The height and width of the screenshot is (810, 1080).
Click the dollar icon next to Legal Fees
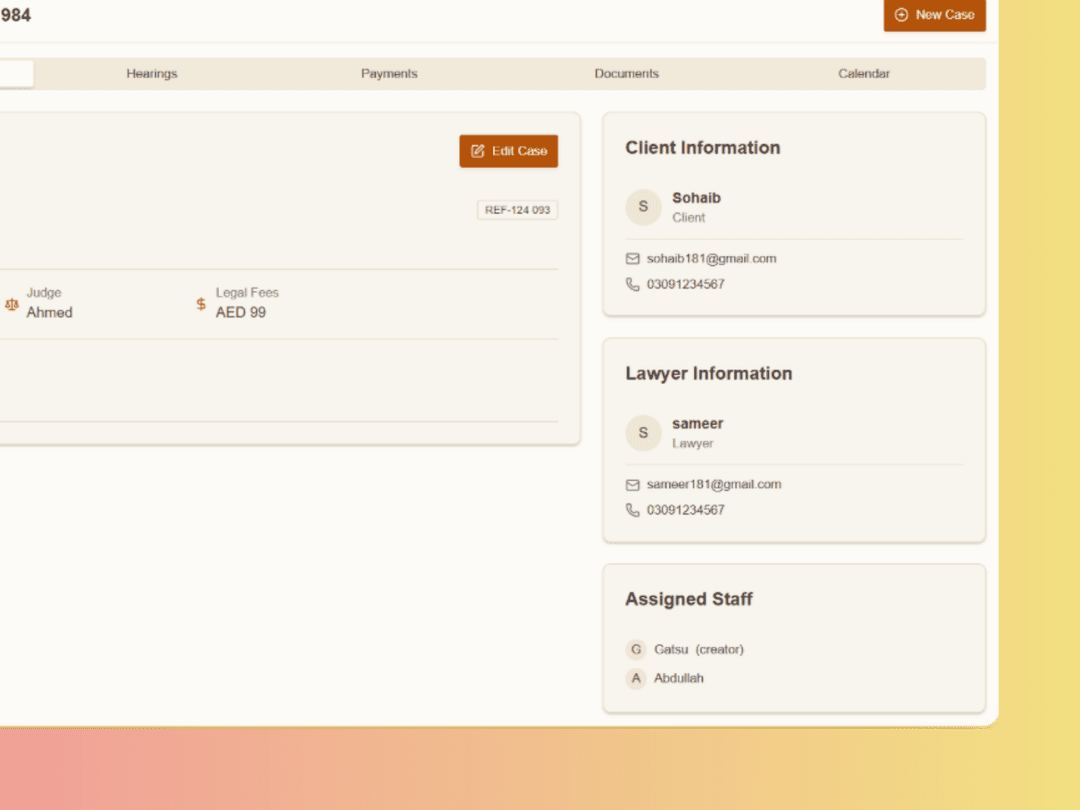pos(199,304)
